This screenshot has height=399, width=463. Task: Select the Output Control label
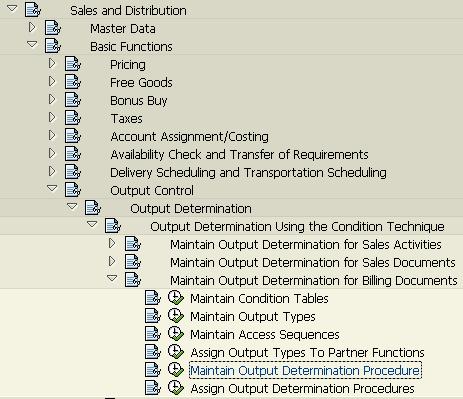click(152, 191)
